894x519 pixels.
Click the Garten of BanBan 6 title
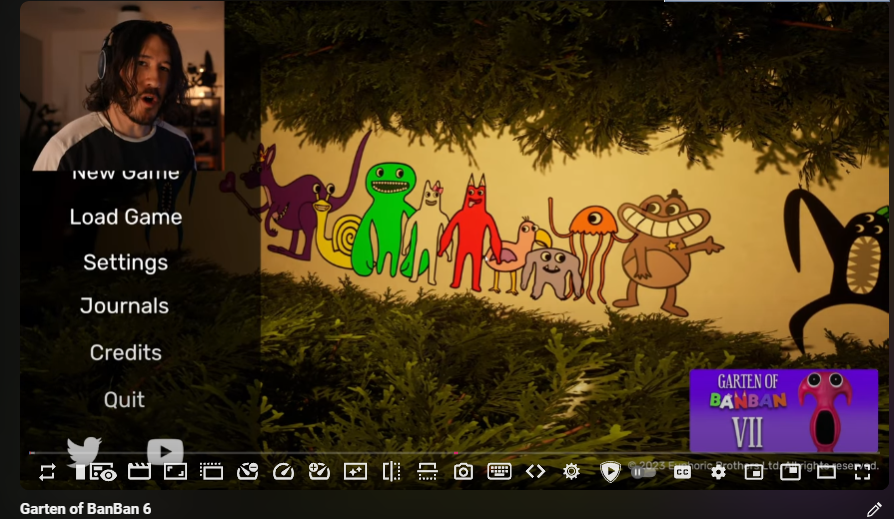[x=85, y=509]
